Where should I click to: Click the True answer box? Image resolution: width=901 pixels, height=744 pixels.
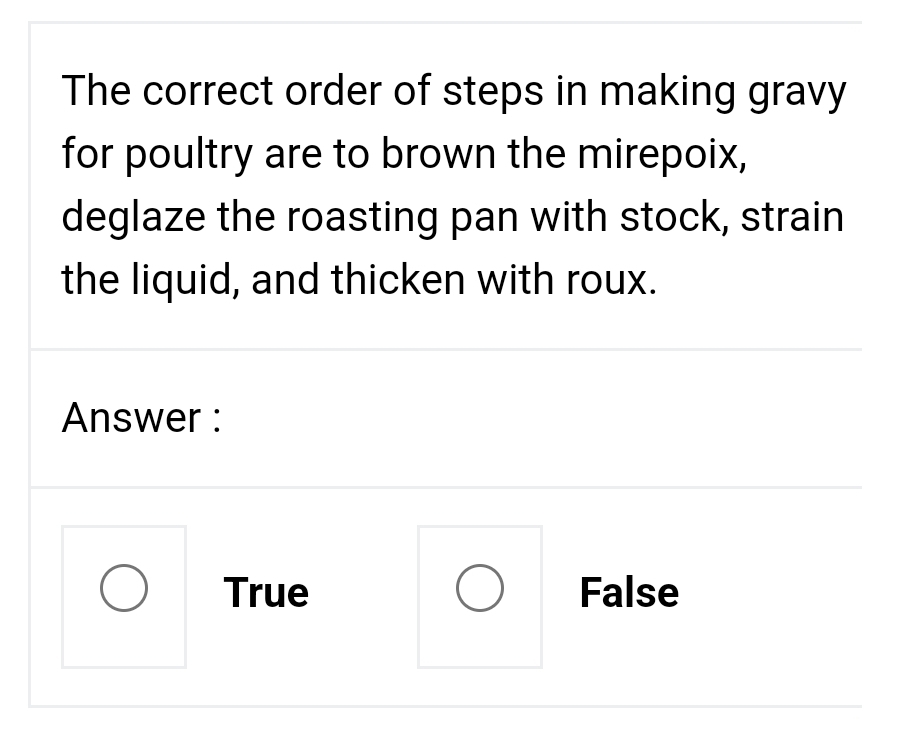123,595
